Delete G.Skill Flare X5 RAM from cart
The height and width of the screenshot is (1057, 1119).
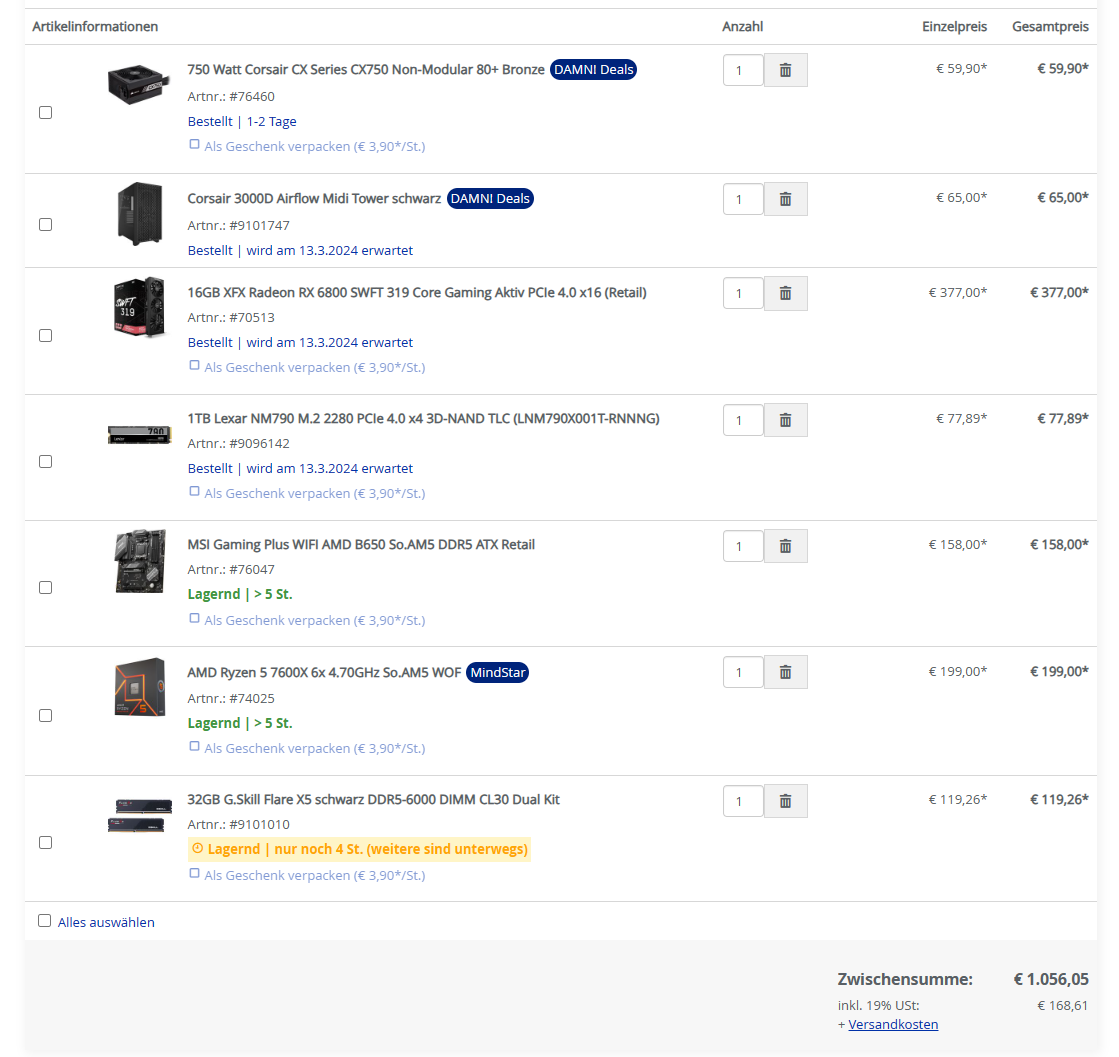click(x=785, y=801)
